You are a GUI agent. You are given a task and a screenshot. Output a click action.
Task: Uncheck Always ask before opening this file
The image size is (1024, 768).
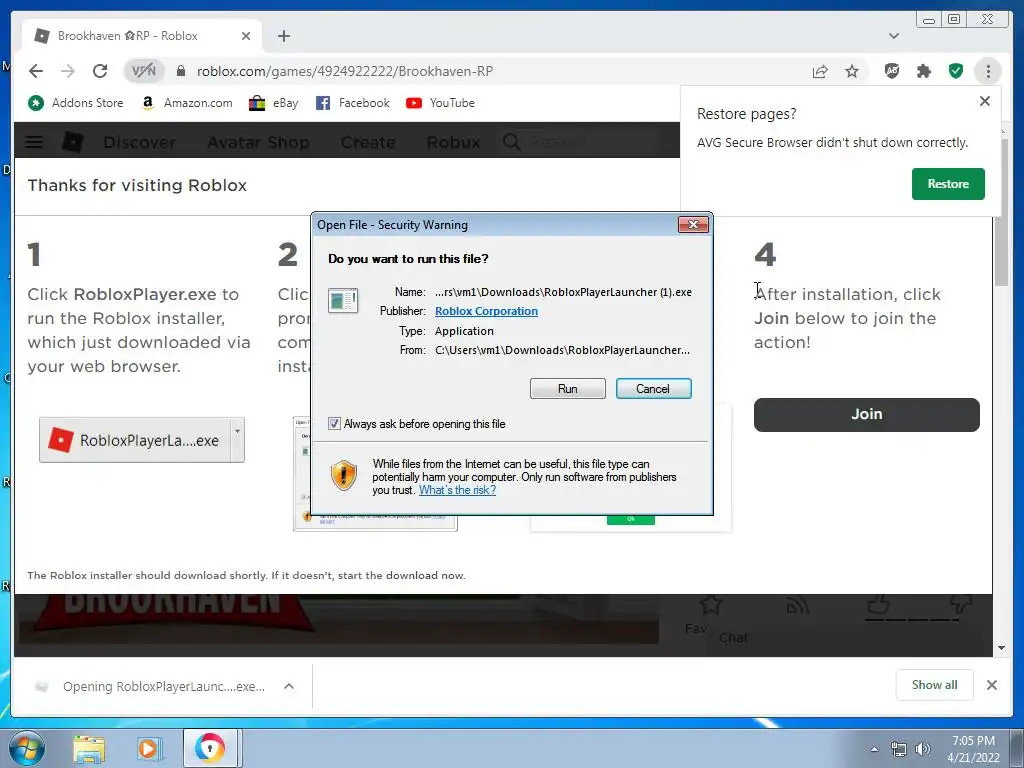pyautogui.click(x=334, y=423)
